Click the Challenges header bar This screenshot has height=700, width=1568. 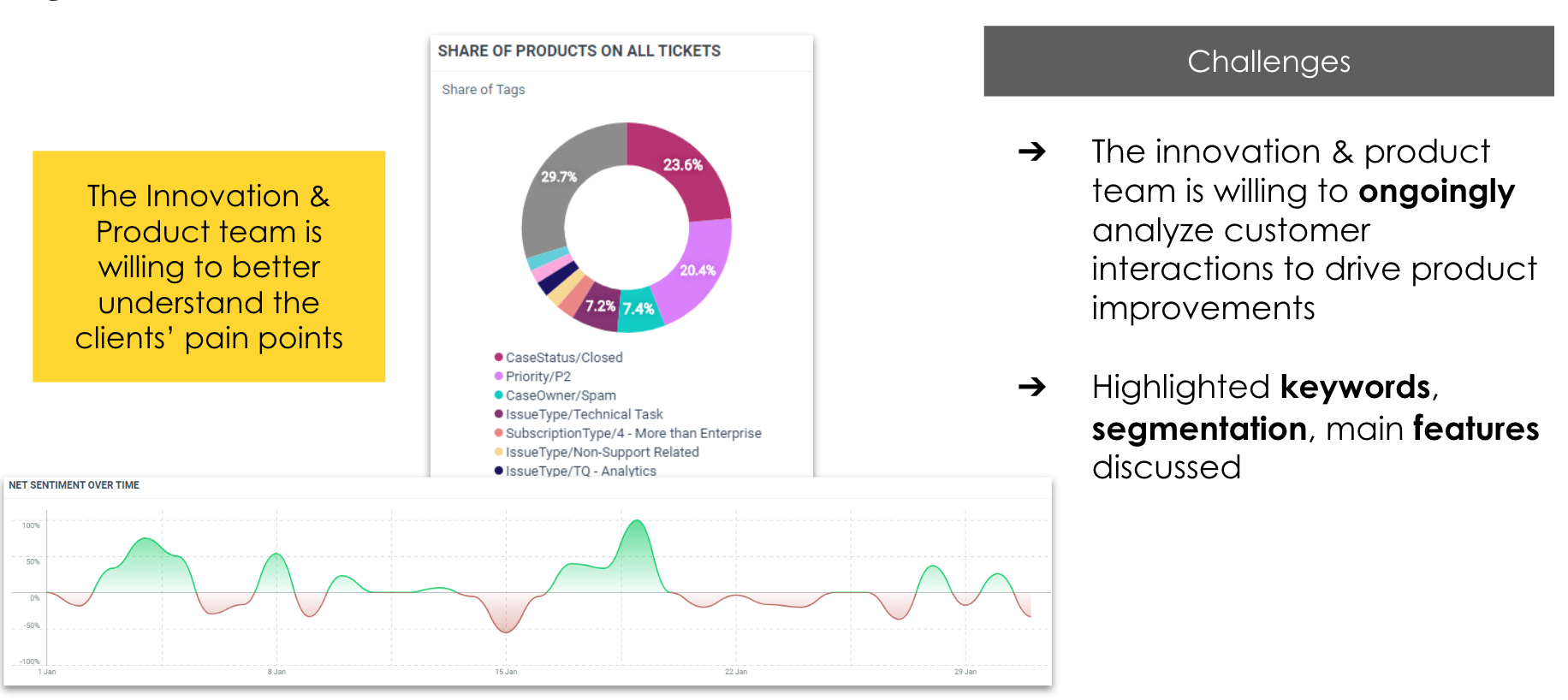coord(1268,62)
